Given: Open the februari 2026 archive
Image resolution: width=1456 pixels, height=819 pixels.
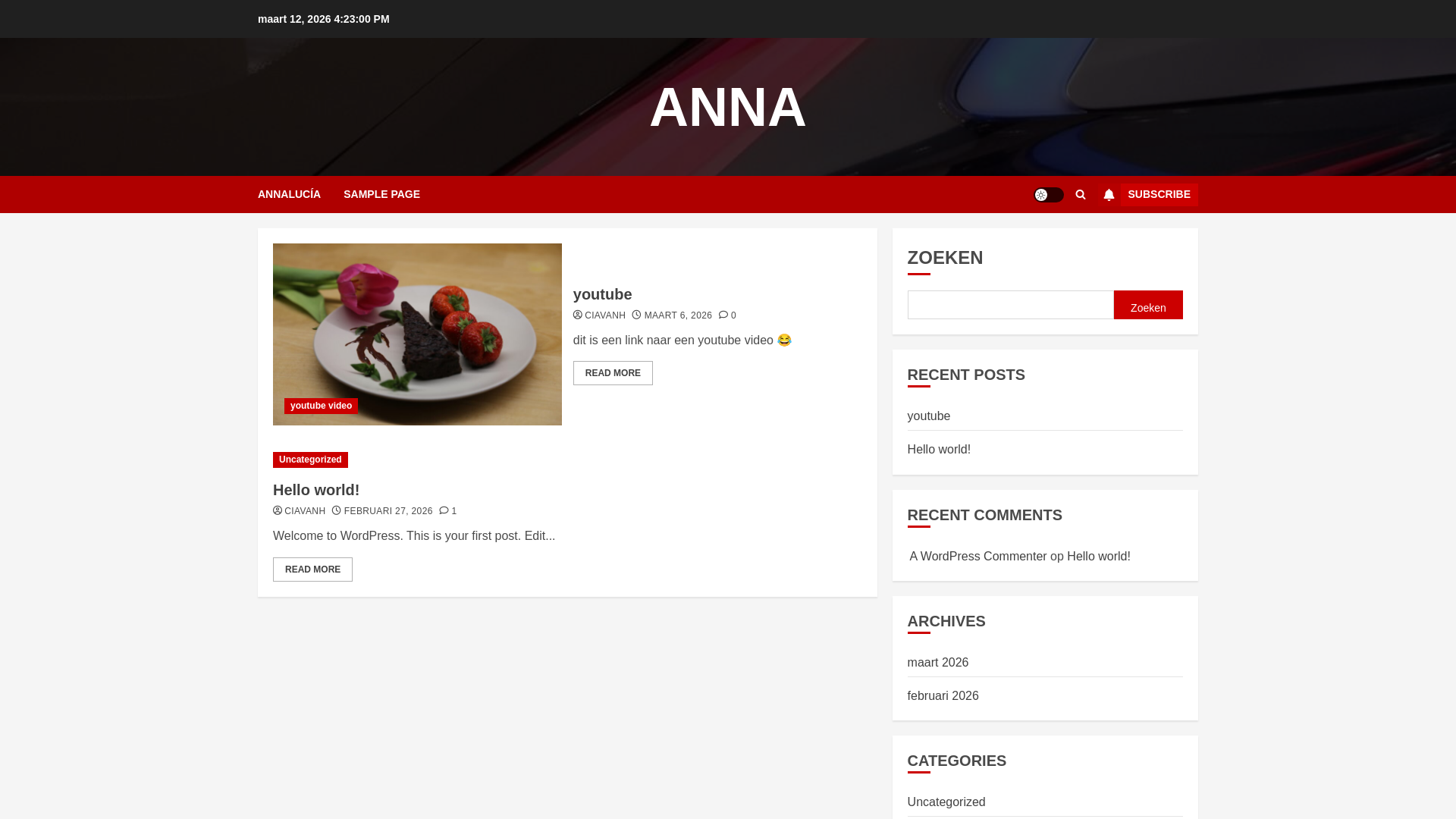Looking at the screenshot, I should [943, 696].
